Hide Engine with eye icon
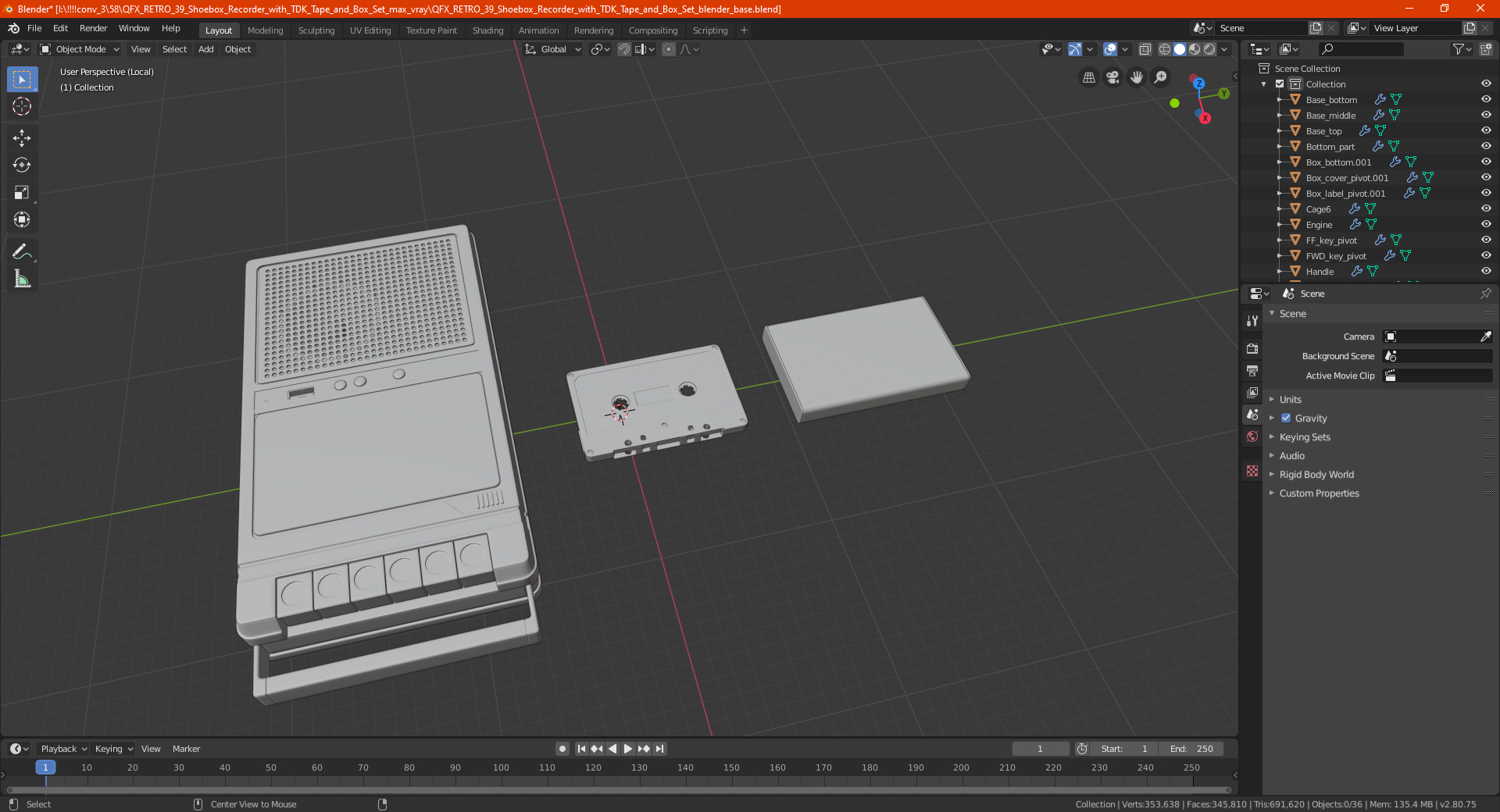Screen dimensions: 1500x812 click(1485, 224)
